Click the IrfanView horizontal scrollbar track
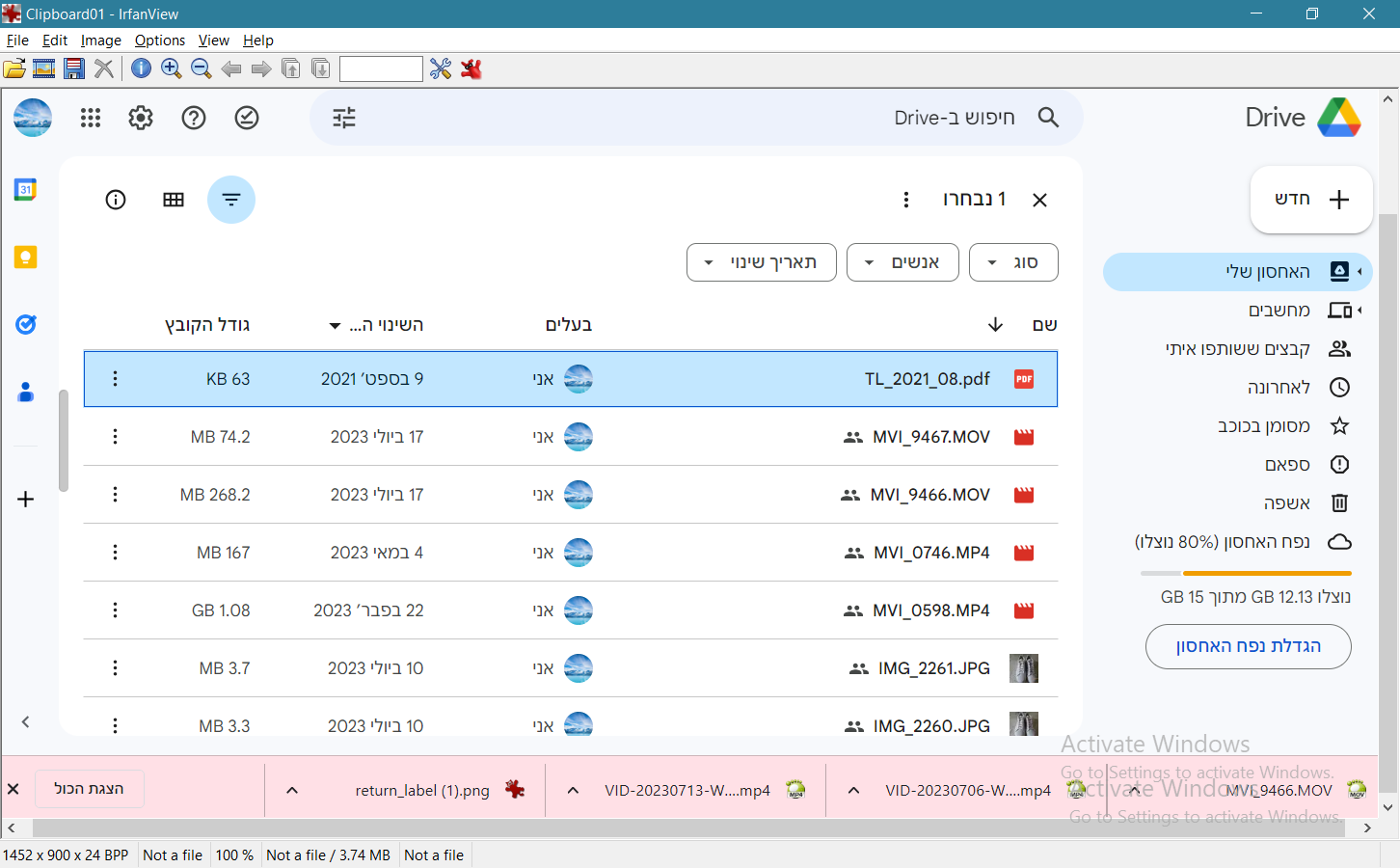This screenshot has width=1400, height=868. [x=689, y=827]
